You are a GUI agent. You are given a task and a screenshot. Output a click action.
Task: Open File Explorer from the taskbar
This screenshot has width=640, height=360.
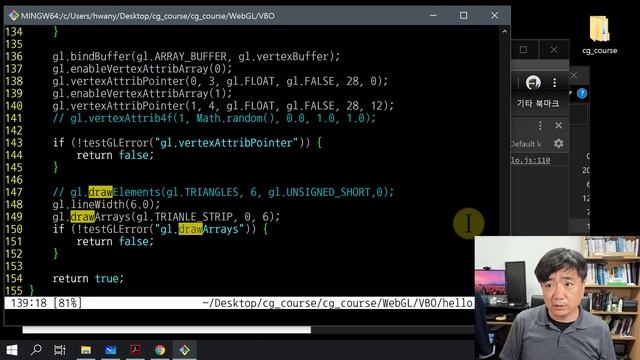[x=86, y=350]
